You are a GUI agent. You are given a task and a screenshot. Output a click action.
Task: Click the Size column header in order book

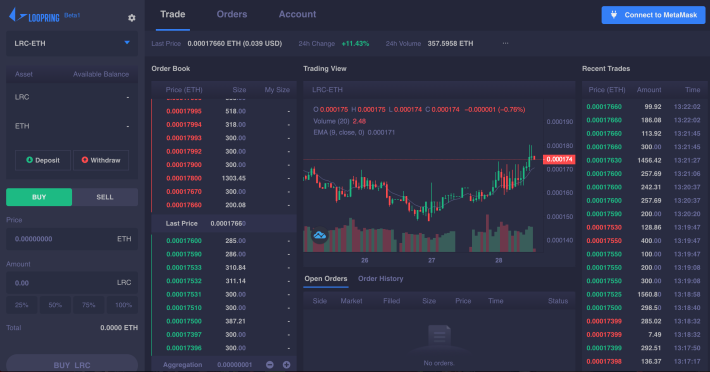pyautogui.click(x=240, y=90)
